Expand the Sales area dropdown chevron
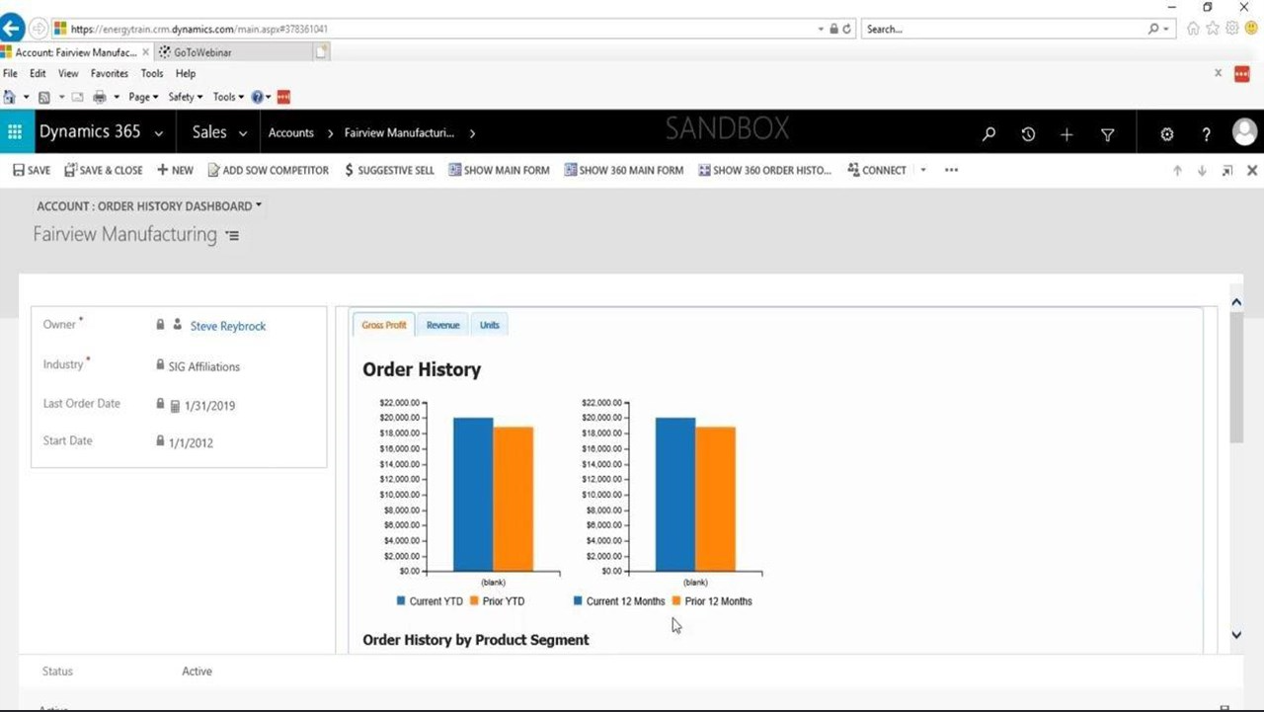 (242, 133)
